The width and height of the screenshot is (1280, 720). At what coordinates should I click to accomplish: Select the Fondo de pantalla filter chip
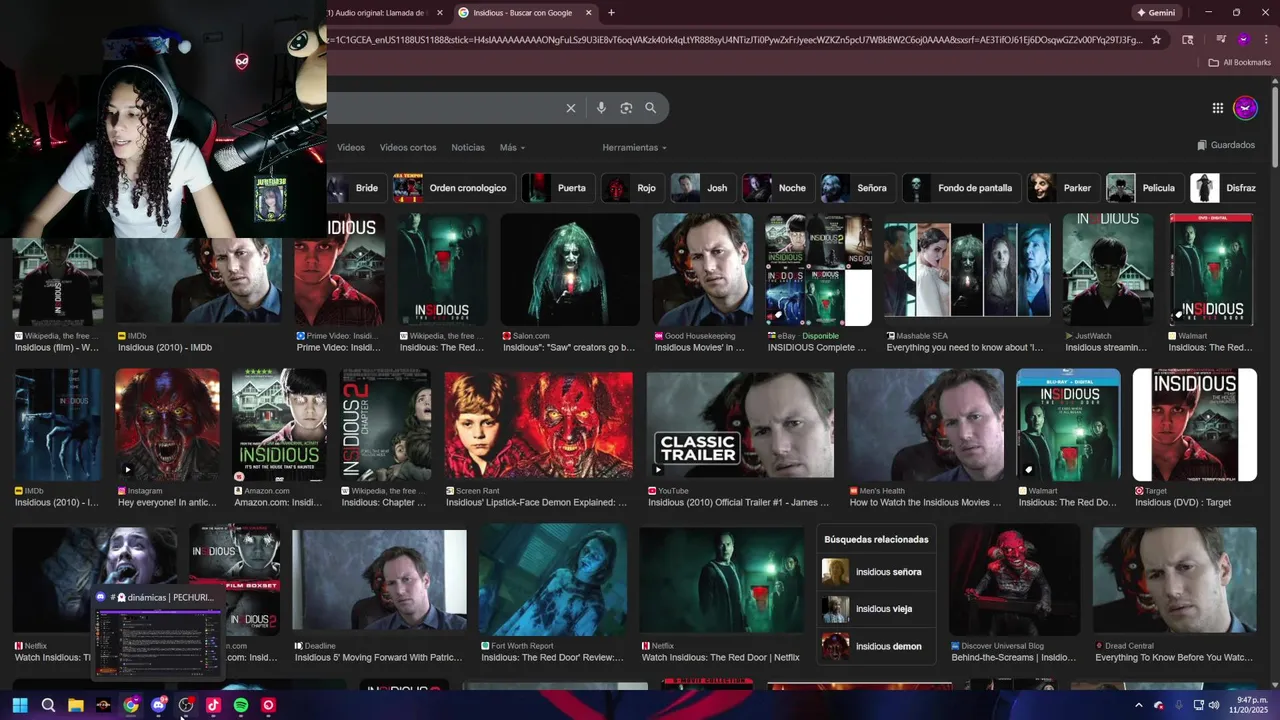point(960,188)
